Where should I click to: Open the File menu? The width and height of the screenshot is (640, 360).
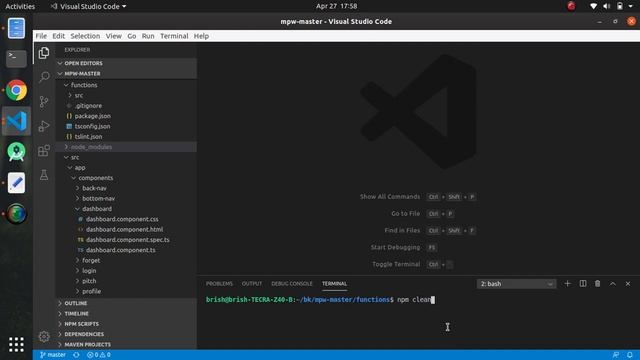(x=41, y=36)
